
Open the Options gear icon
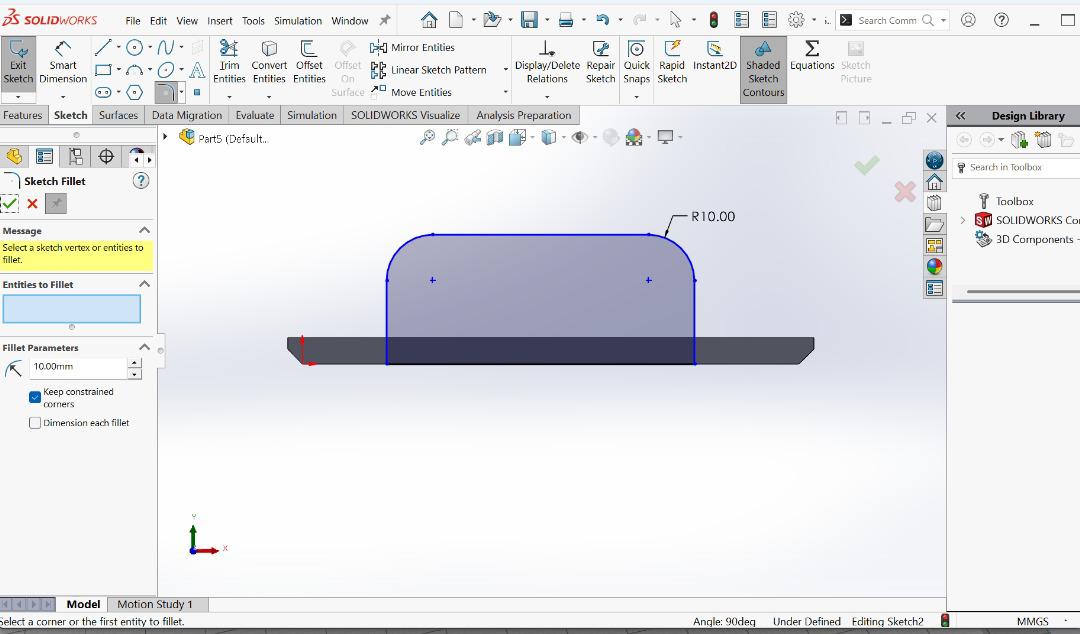(796, 20)
